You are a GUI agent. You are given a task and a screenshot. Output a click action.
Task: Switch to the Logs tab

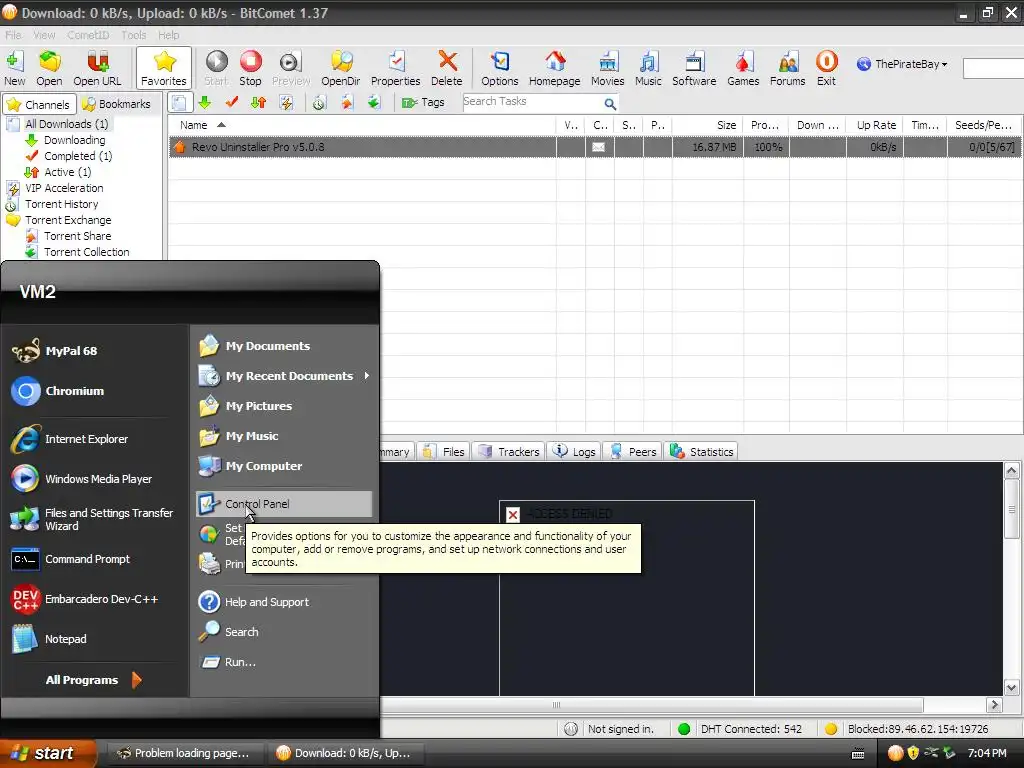(x=575, y=452)
